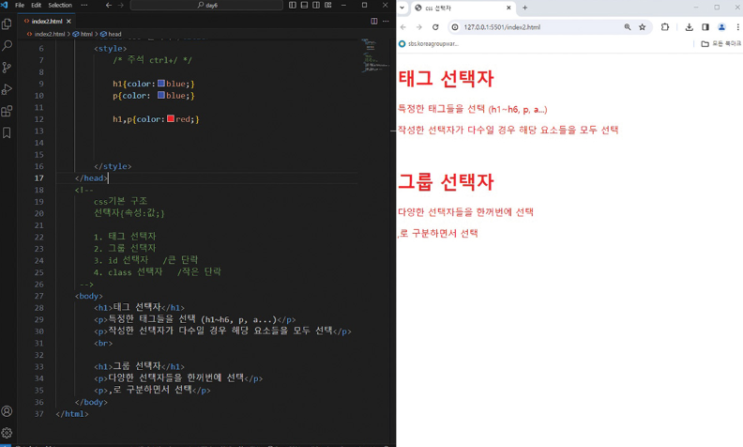Click the VS Code logo icon
The width and height of the screenshot is (743, 447).
[5, 5]
